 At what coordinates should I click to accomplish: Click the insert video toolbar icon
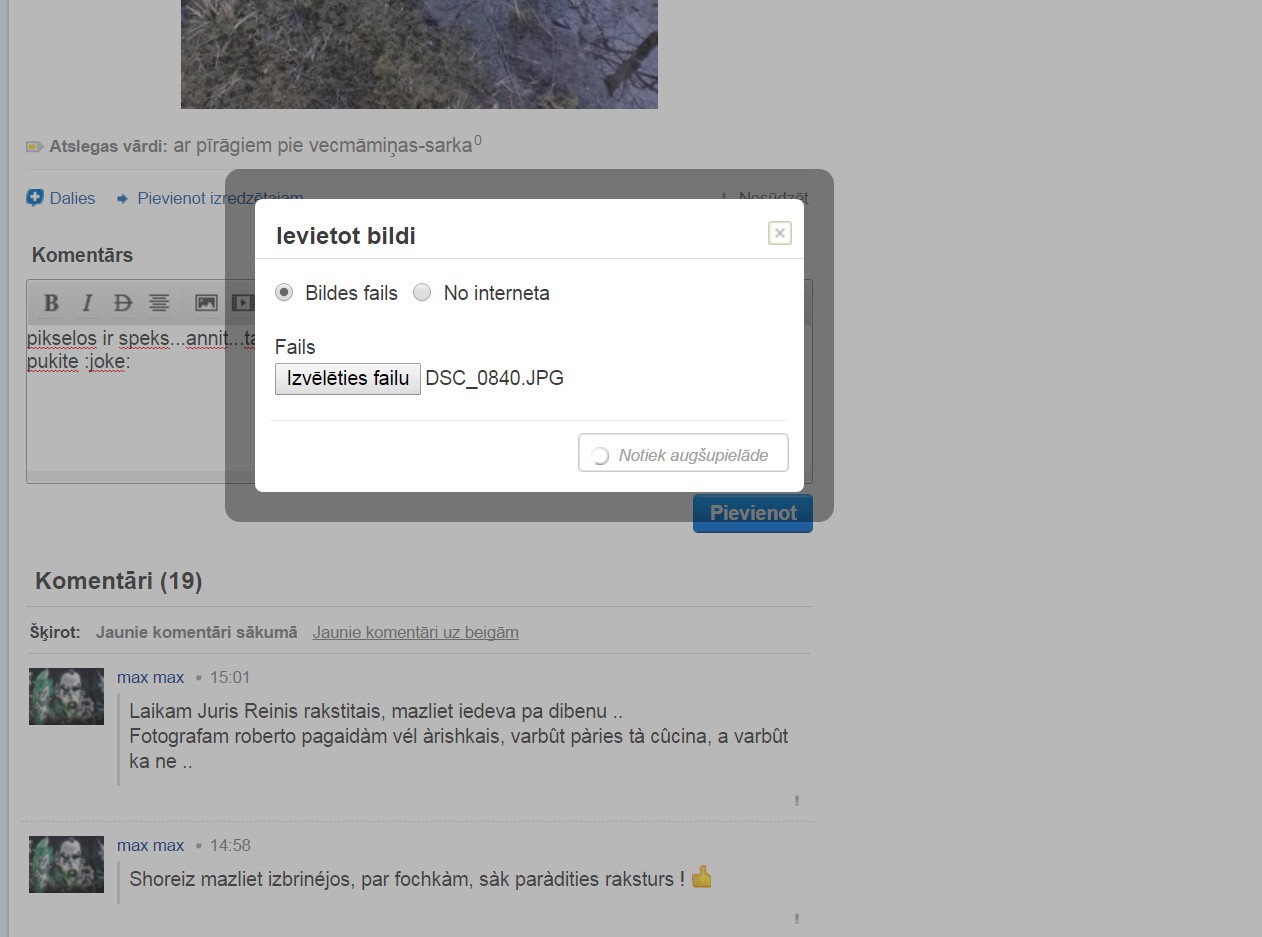[x=240, y=303]
